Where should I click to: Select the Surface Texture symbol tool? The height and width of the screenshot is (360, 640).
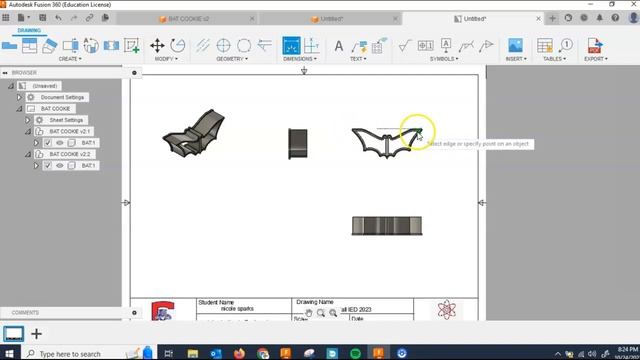tap(404, 46)
